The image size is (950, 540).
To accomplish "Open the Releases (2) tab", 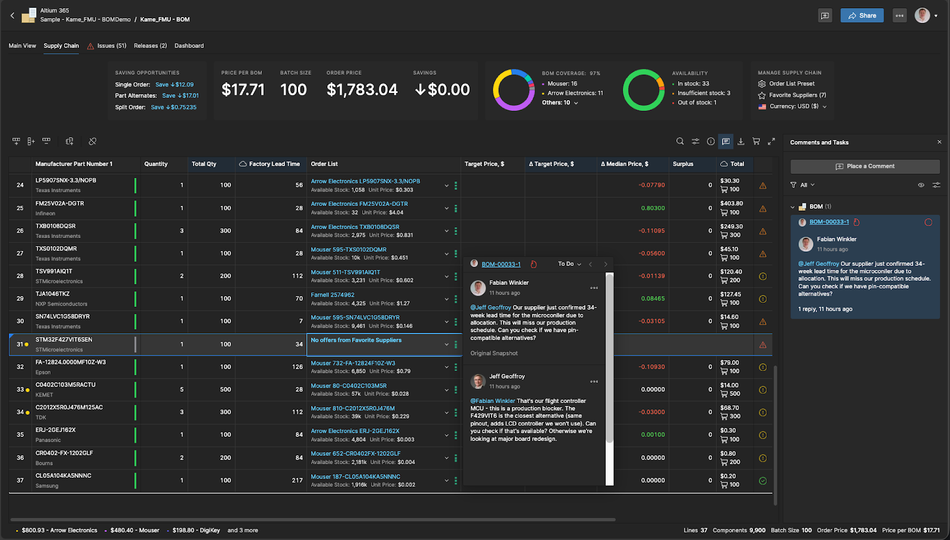I will (x=150, y=46).
